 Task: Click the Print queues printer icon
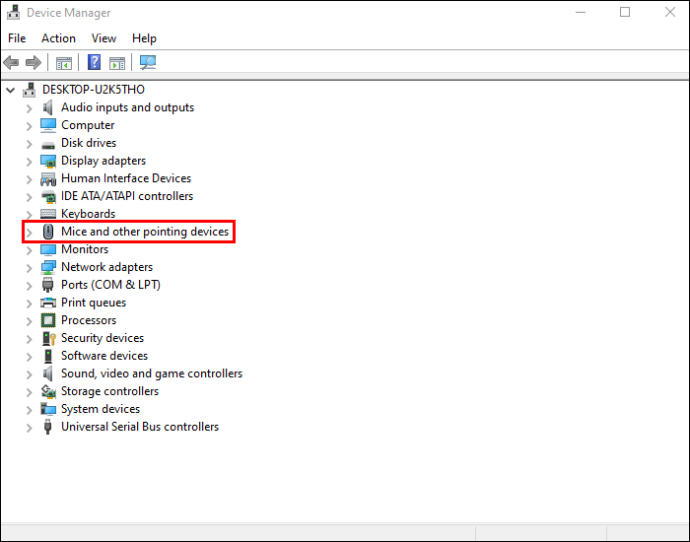click(x=48, y=303)
